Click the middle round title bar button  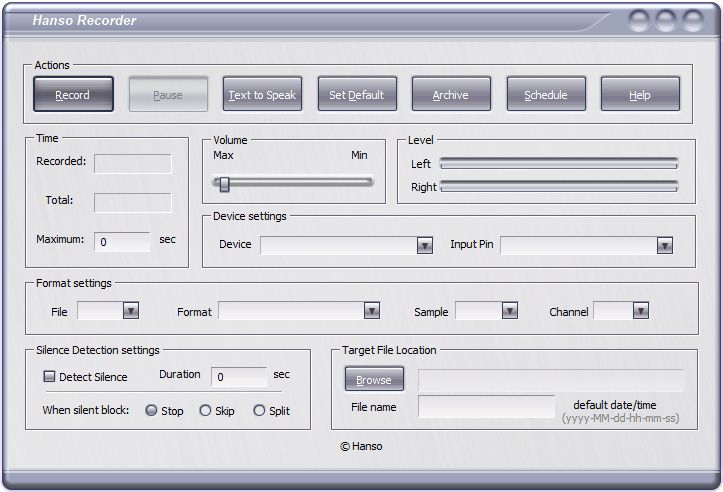[x=666, y=20]
